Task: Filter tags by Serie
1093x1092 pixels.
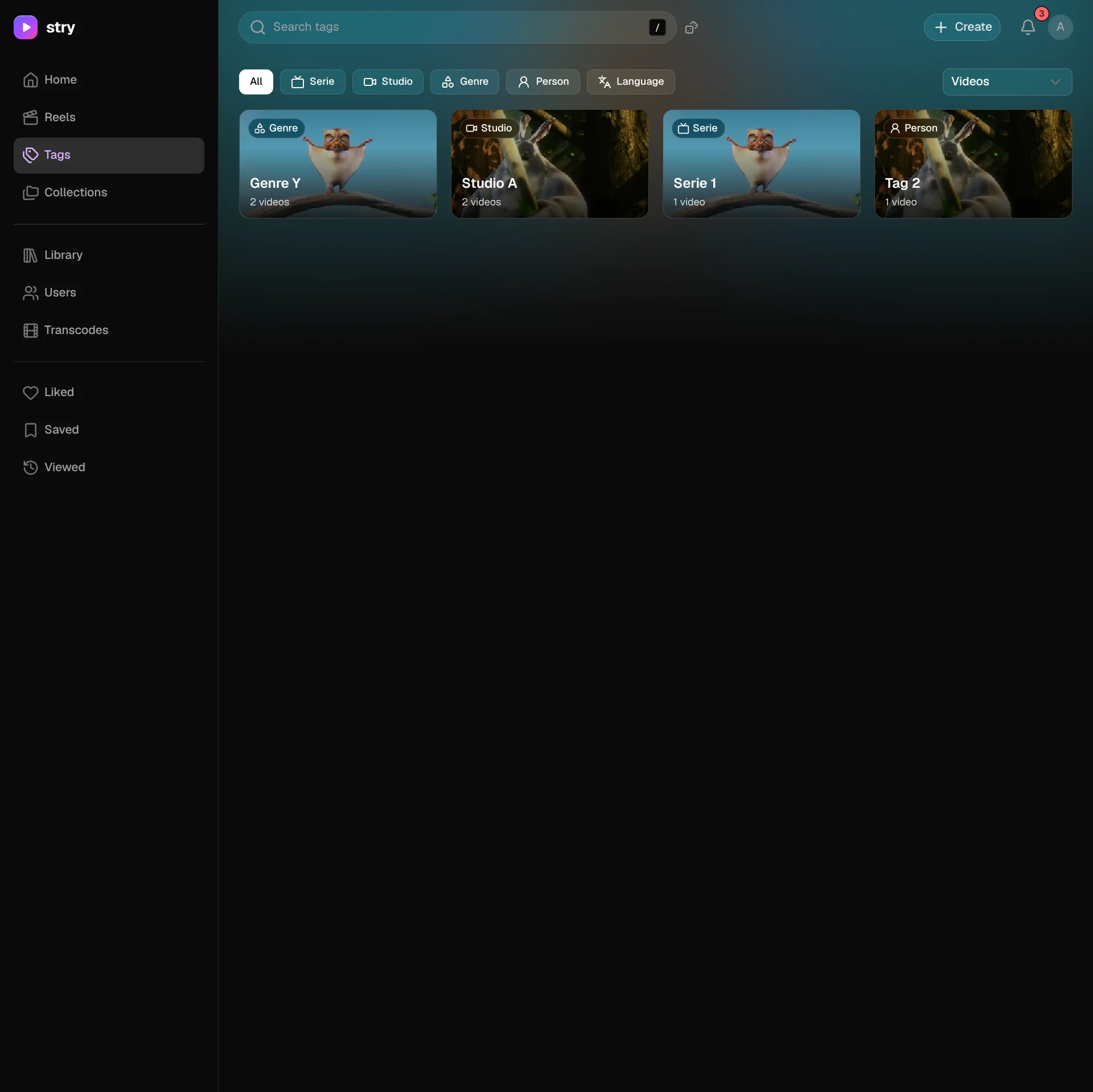Action: (x=313, y=82)
